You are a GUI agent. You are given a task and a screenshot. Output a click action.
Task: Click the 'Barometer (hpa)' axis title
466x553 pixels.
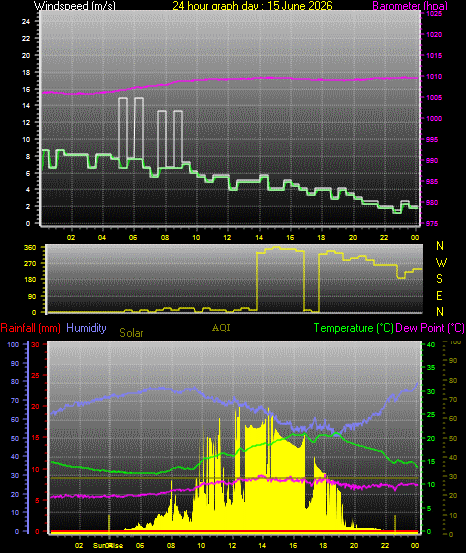tap(410, 6)
